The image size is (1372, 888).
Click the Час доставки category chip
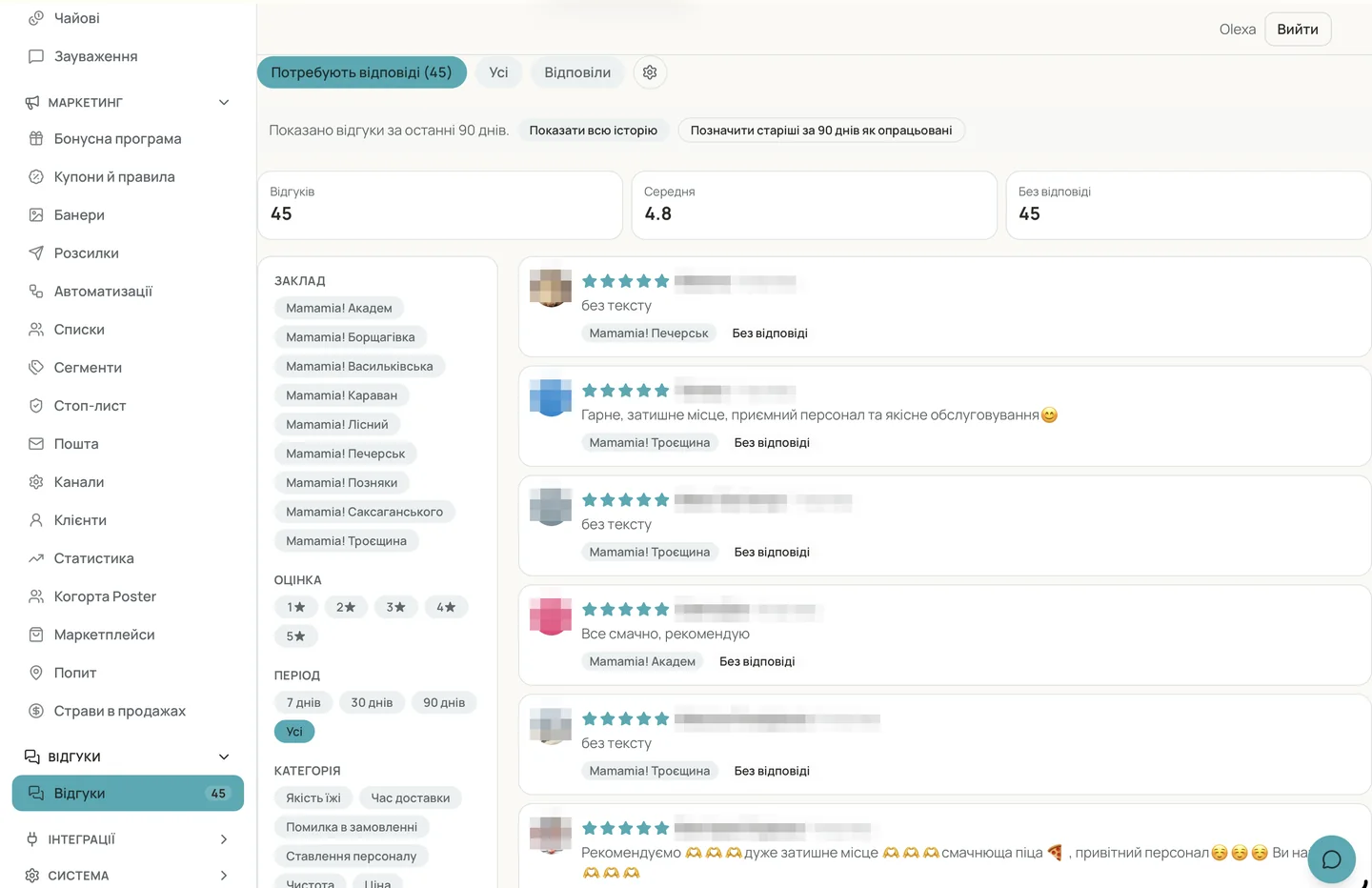(411, 797)
